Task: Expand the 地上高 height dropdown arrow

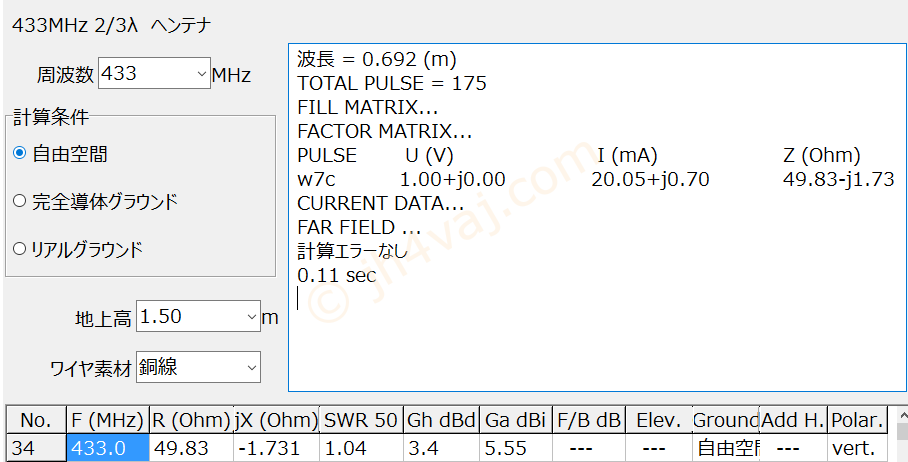Action: click(251, 316)
